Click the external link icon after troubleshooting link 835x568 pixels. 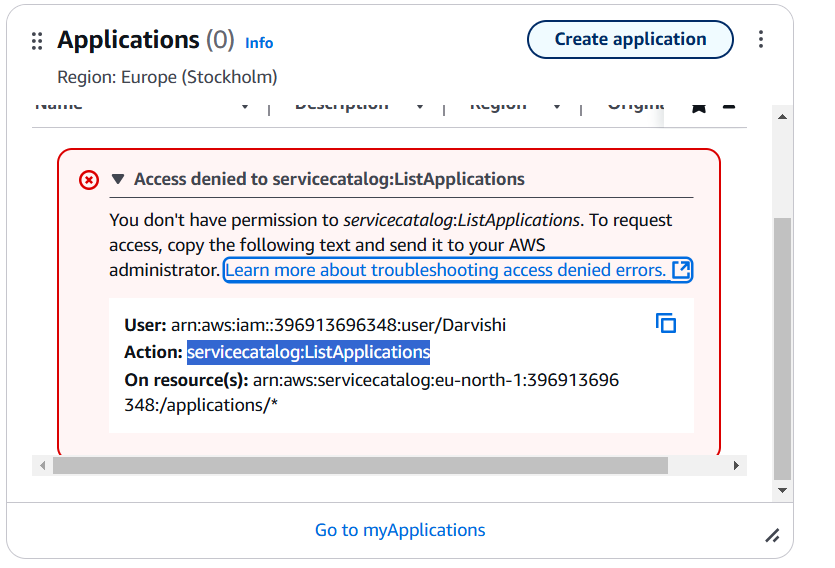(x=681, y=270)
